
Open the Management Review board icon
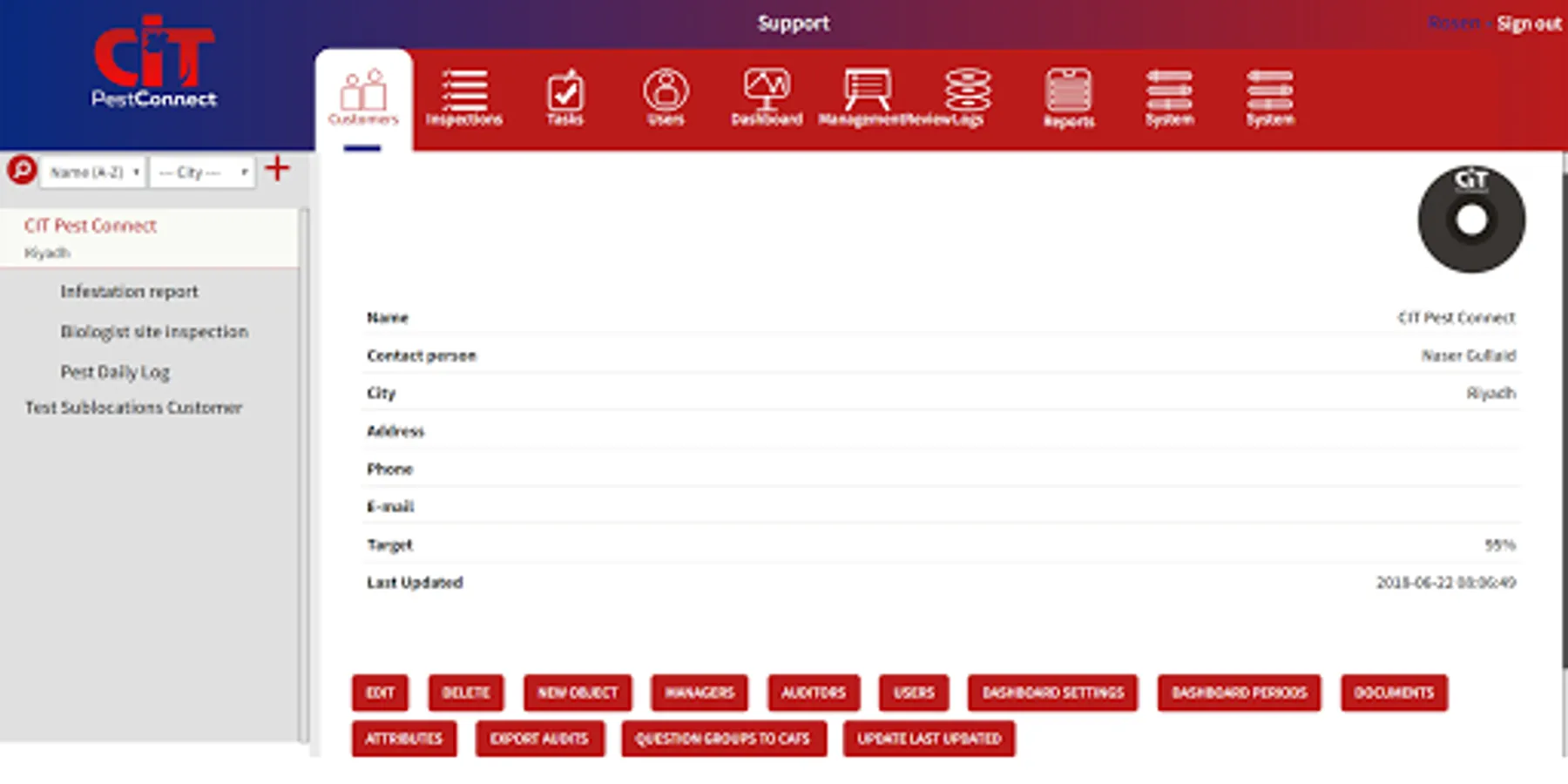coord(868,89)
